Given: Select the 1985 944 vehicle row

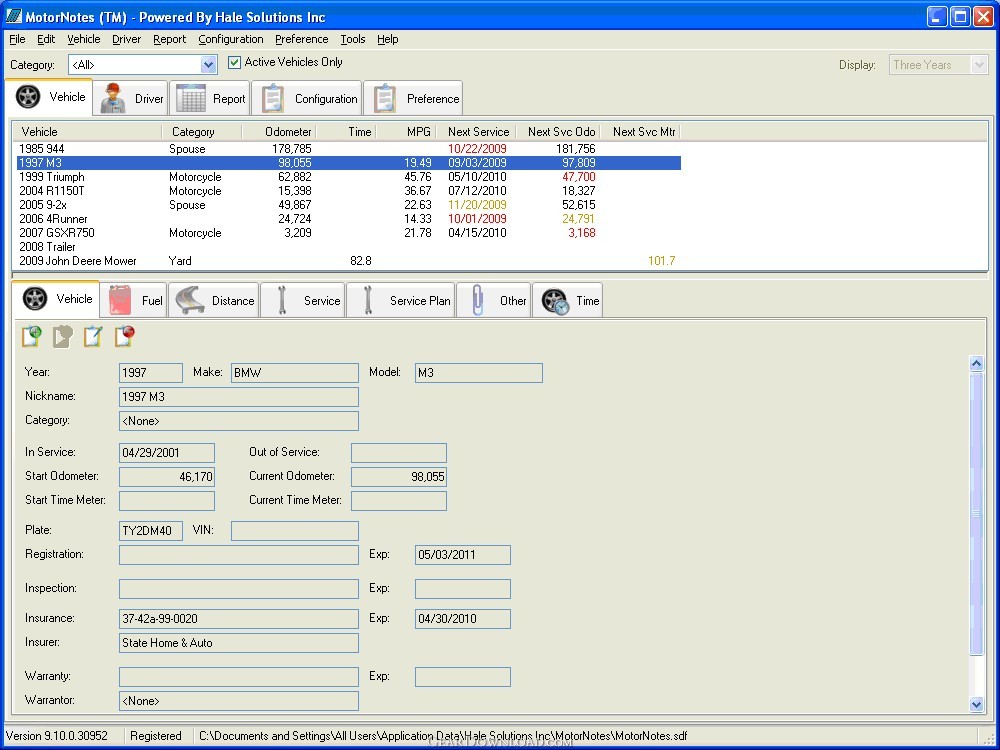Looking at the screenshot, I should tap(349, 149).
